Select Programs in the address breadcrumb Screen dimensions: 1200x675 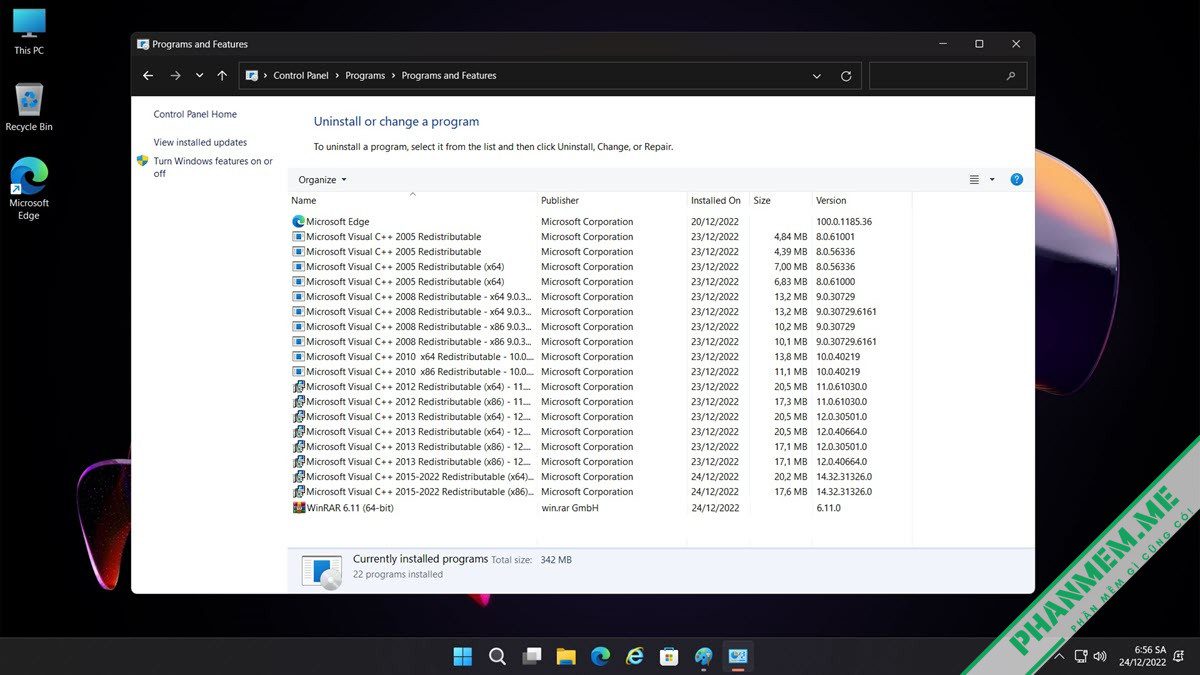point(365,76)
